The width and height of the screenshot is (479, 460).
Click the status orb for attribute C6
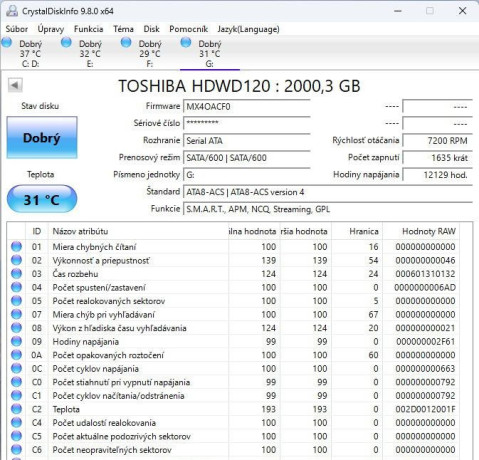pos(16,450)
